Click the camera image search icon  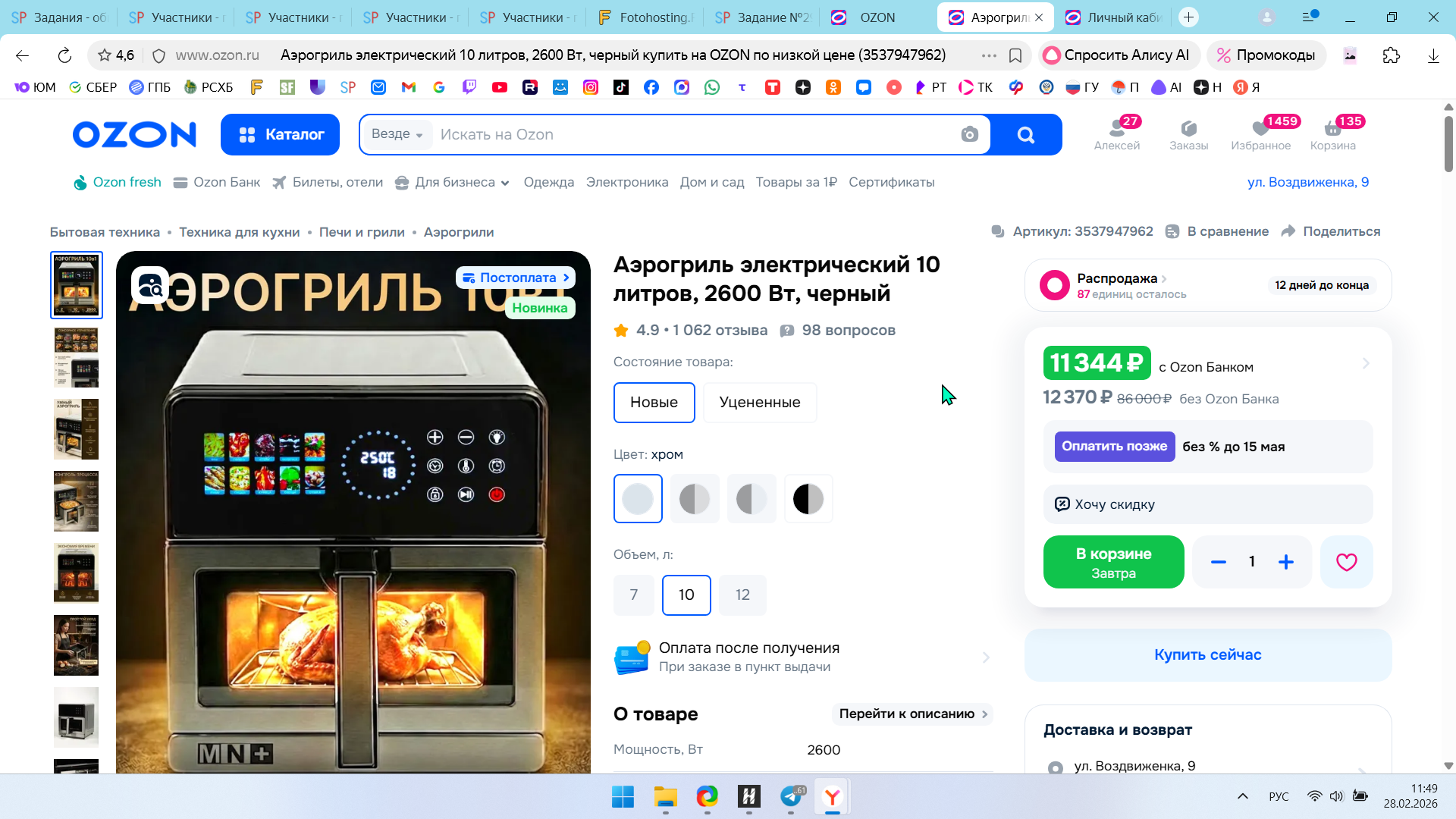[x=969, y=135]
